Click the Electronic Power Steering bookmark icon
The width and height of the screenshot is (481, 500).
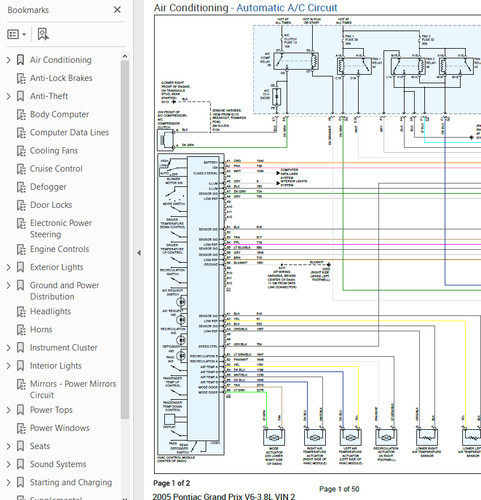(x=21, y=223)
